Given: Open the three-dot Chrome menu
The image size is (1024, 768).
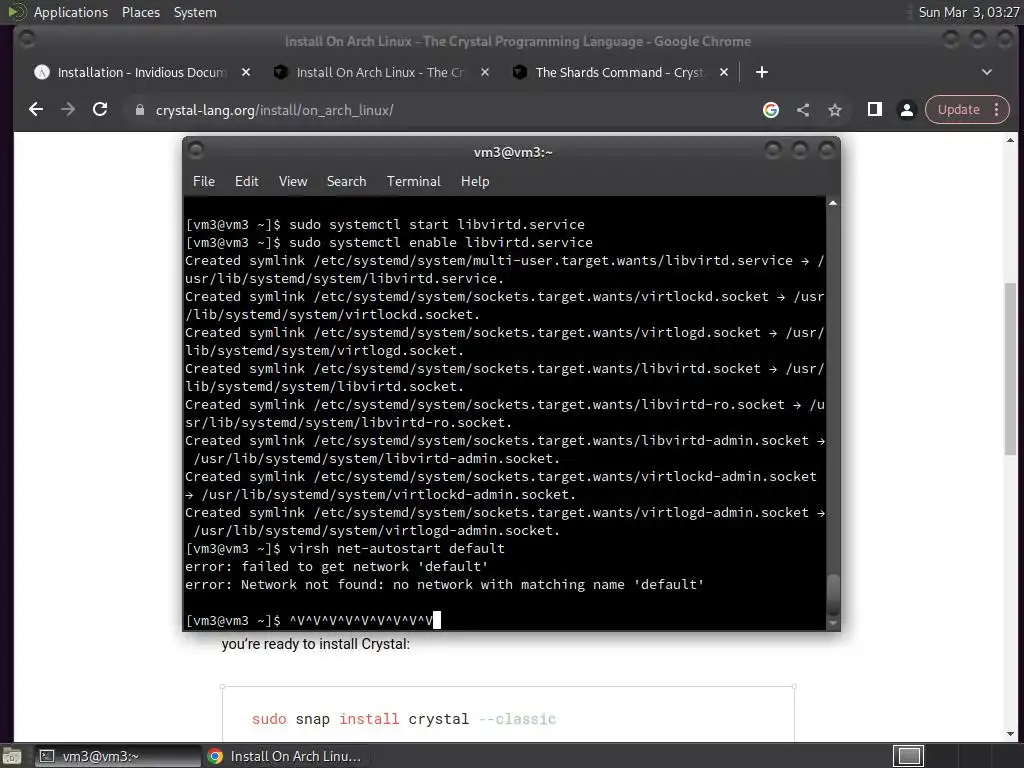Looking at the screenshot, I should 997,110.
